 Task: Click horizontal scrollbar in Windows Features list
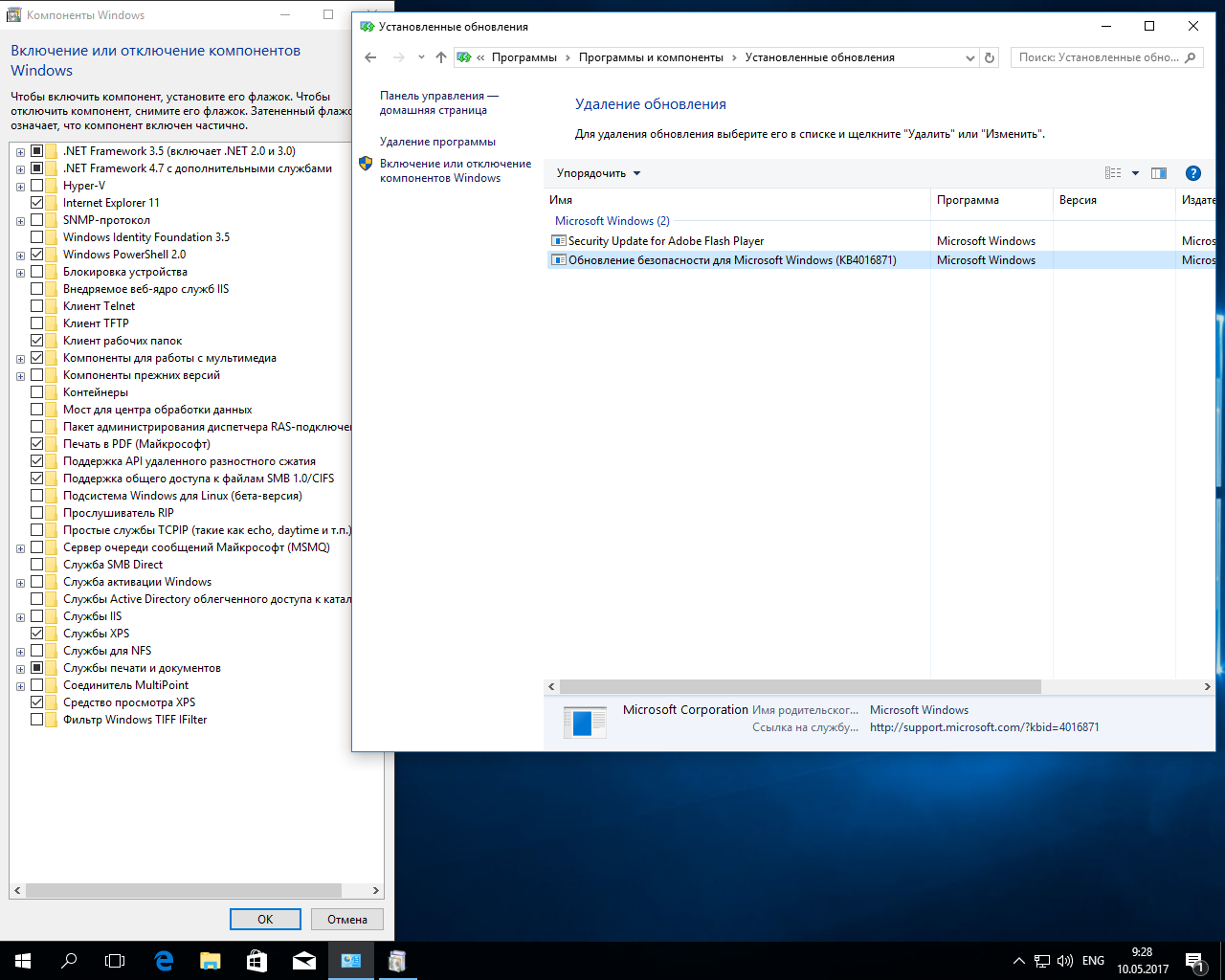[184, 890]
